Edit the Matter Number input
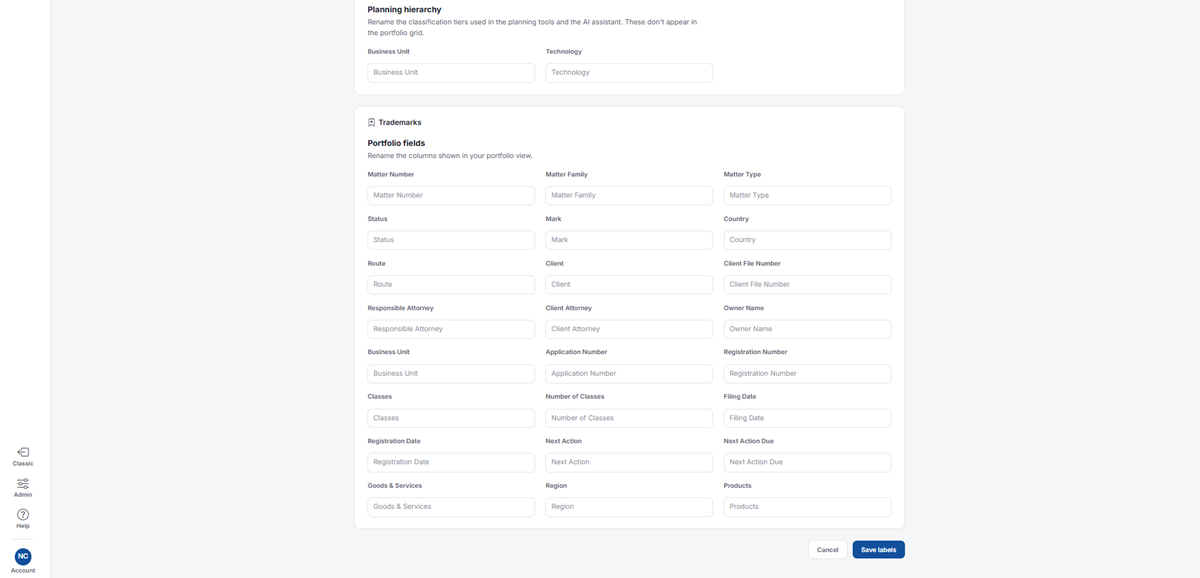Image resolution: width=1200 pixels, height=578 pixels. [451, 196]
